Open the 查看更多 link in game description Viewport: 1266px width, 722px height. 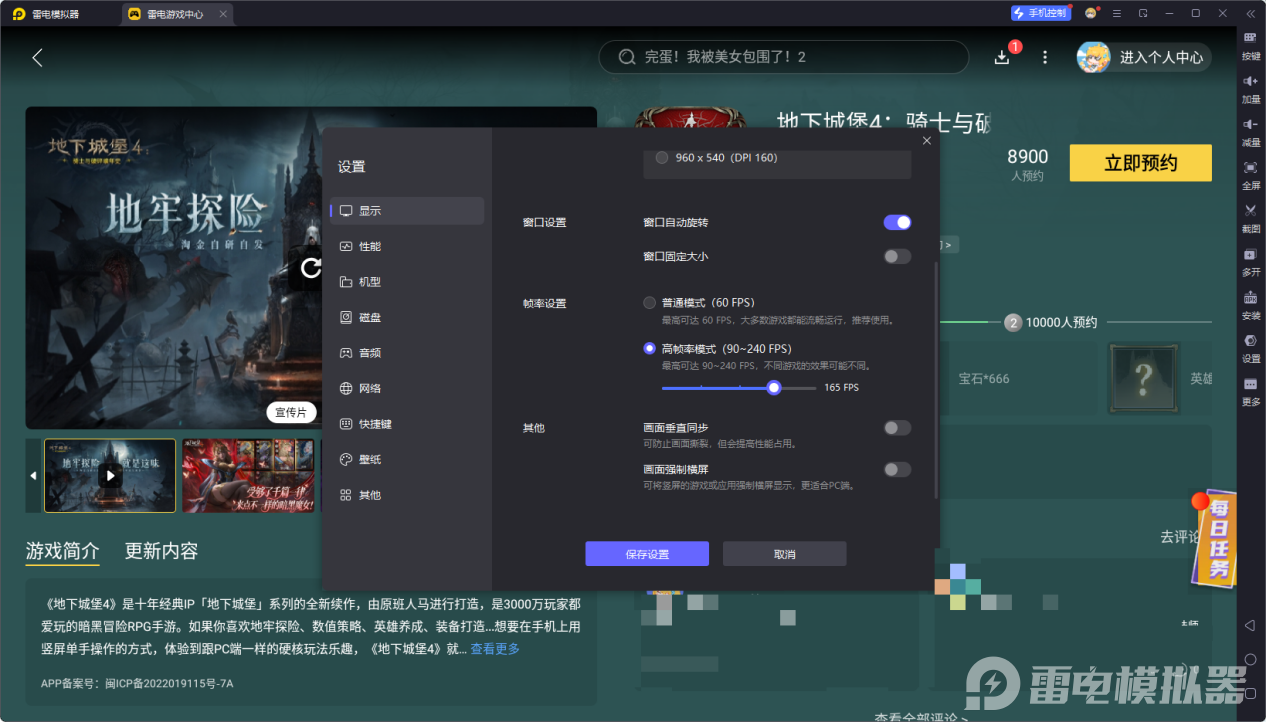click(x=494, y=648)
